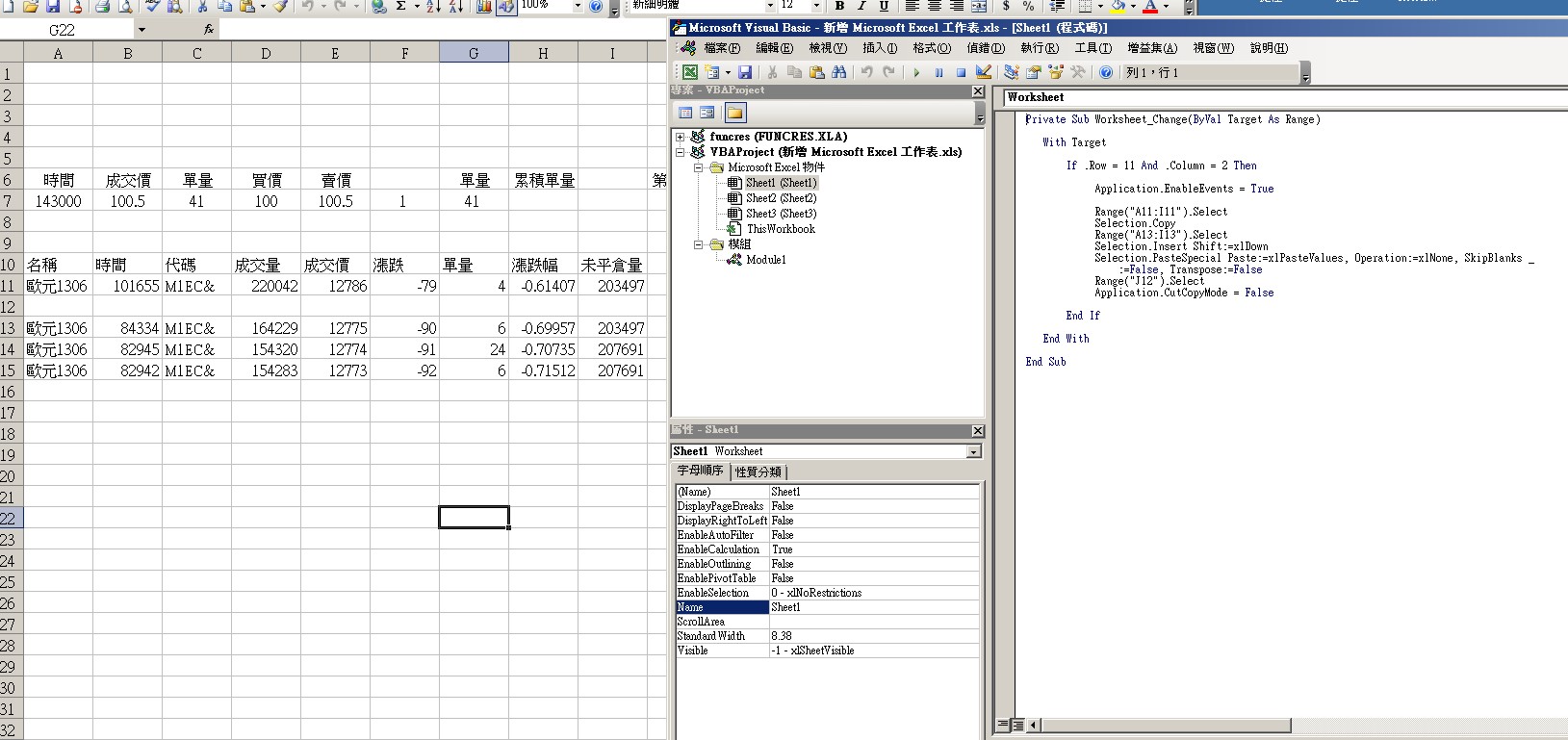This screenshot has width=1568, height=740.
Task: Save the workbook from the VBA toolbar
Action: coord(745,72)
